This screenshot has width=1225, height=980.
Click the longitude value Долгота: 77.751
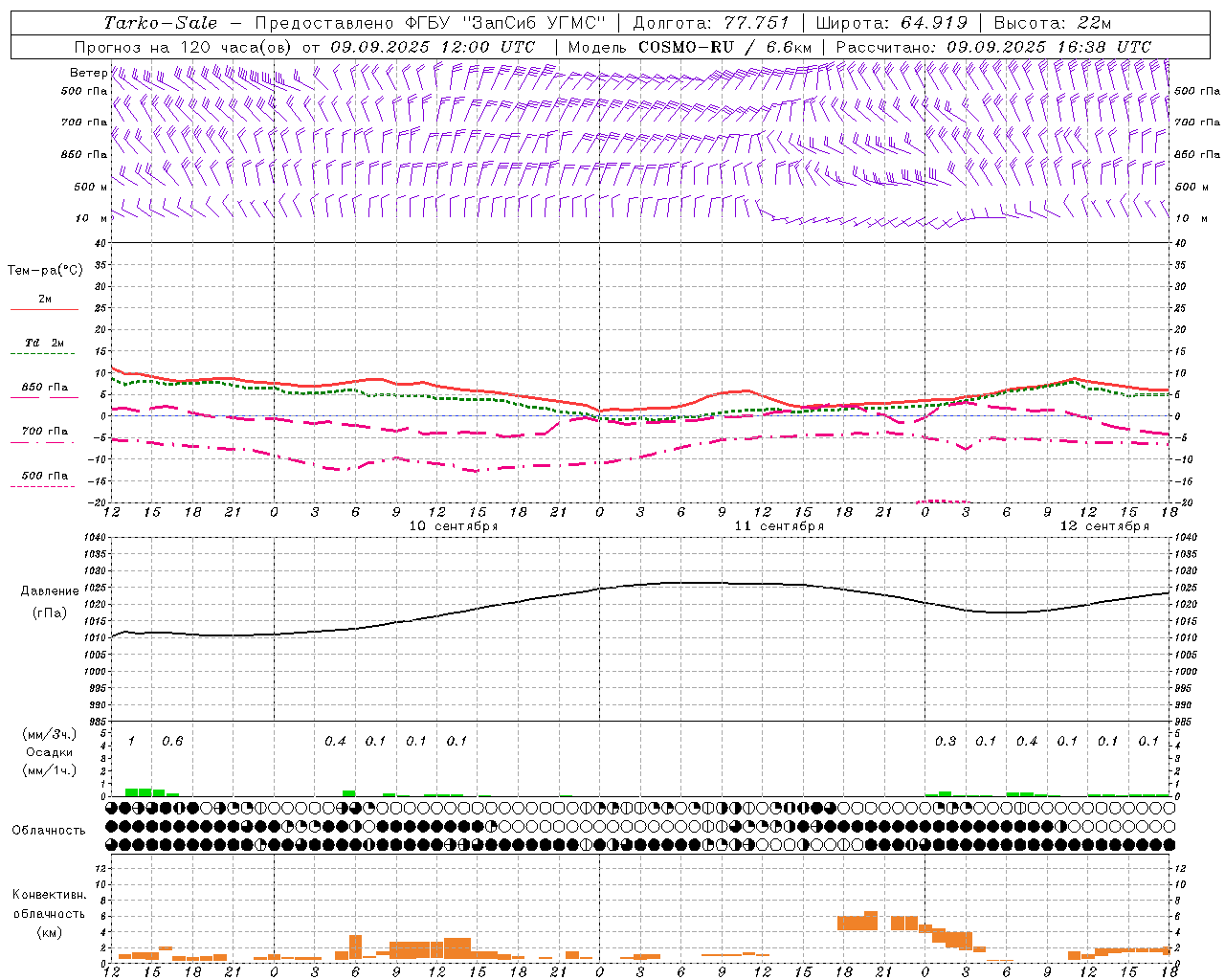pyautogui.click(x=711, y=23)
